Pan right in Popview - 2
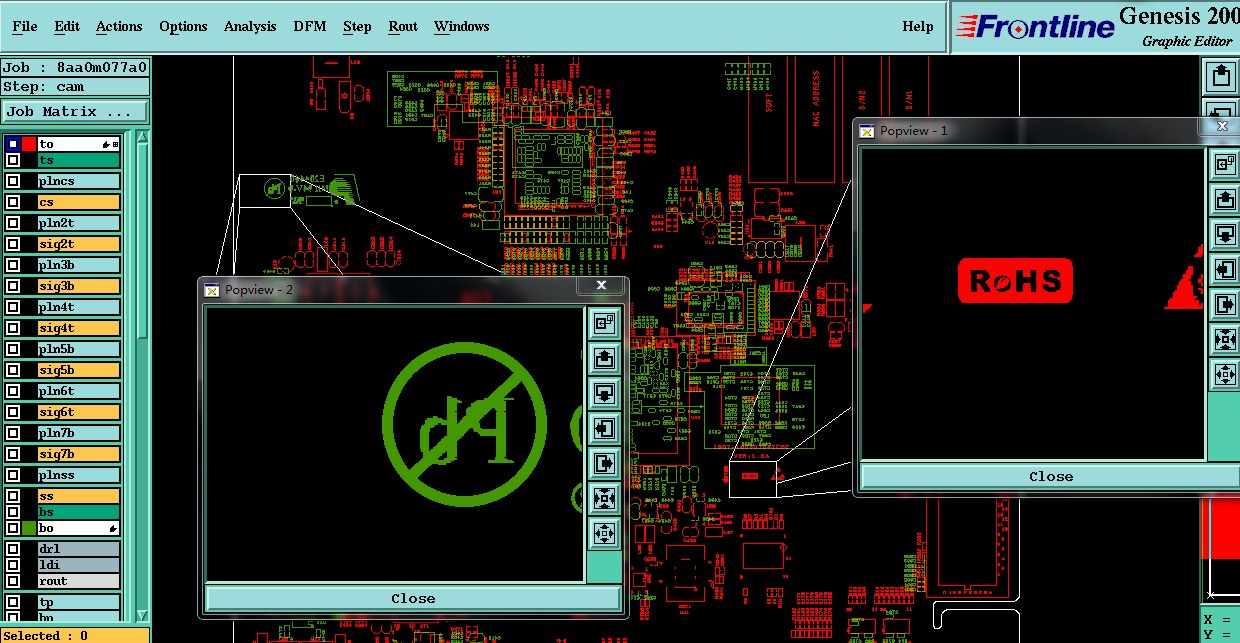This screenshot has width=1240, height=643. pos(604,464)
